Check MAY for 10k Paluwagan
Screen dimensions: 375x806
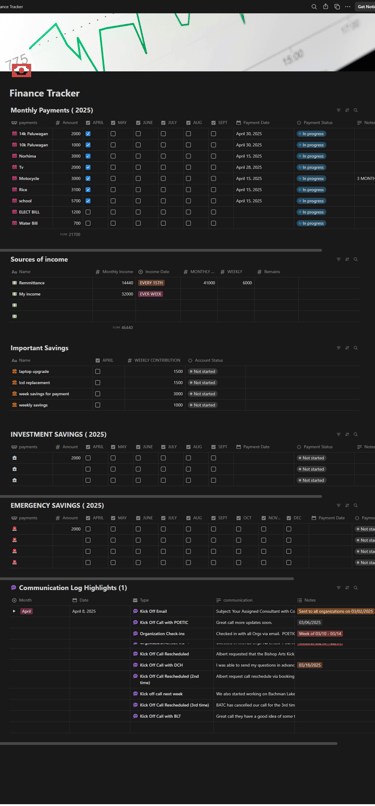[113, 145]
